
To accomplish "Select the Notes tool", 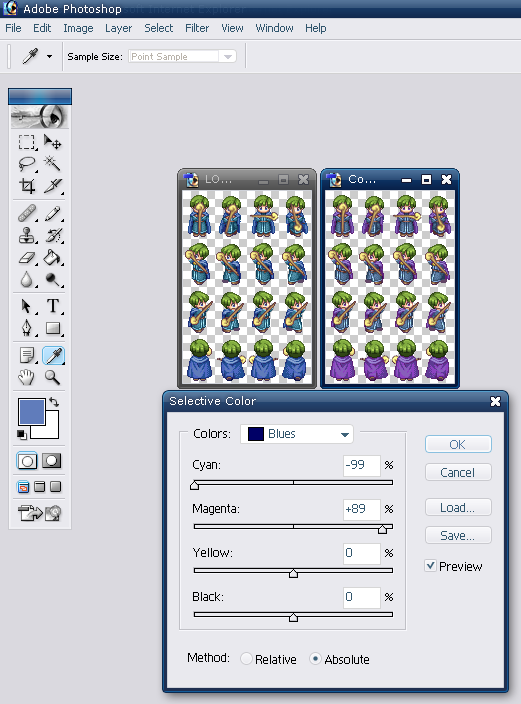I will click(27, 356).
